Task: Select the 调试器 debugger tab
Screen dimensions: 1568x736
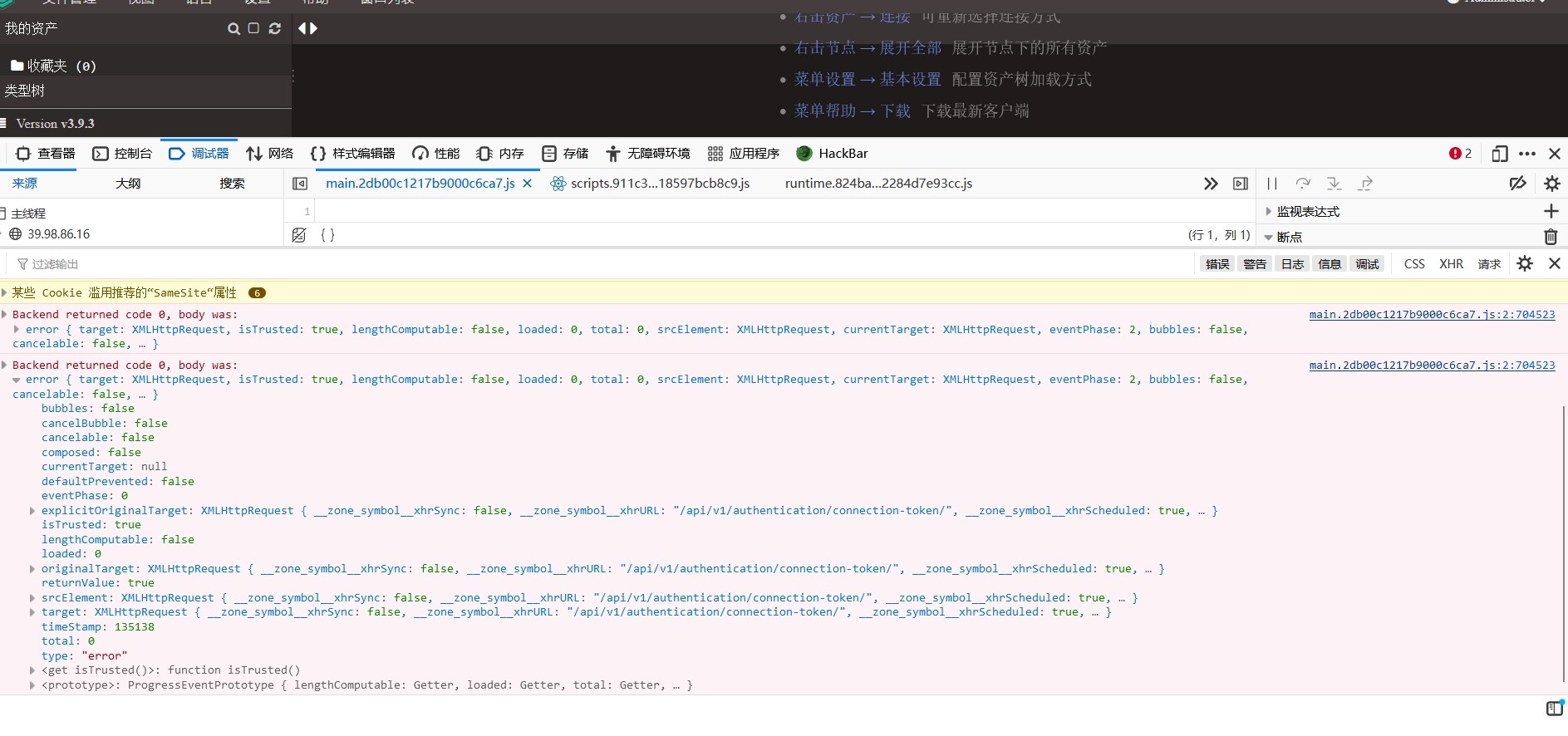Action: (199, 154)
